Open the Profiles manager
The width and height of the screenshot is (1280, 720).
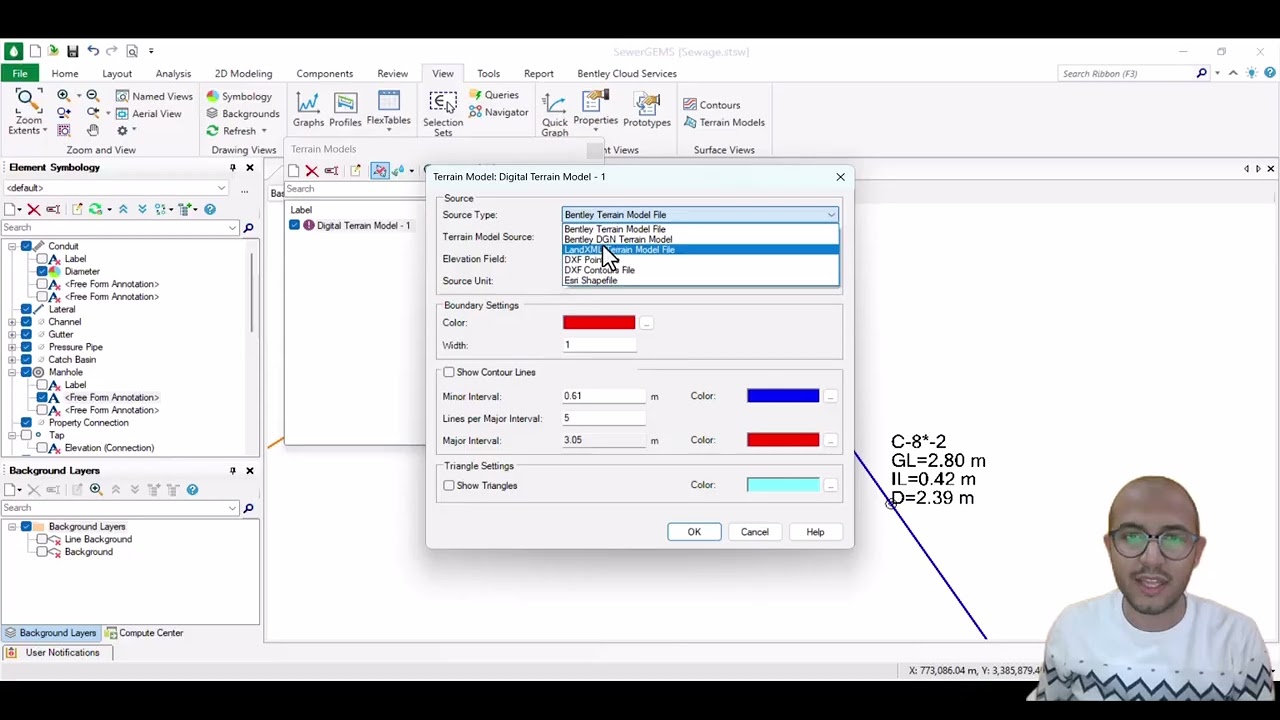tap(345, 108)
